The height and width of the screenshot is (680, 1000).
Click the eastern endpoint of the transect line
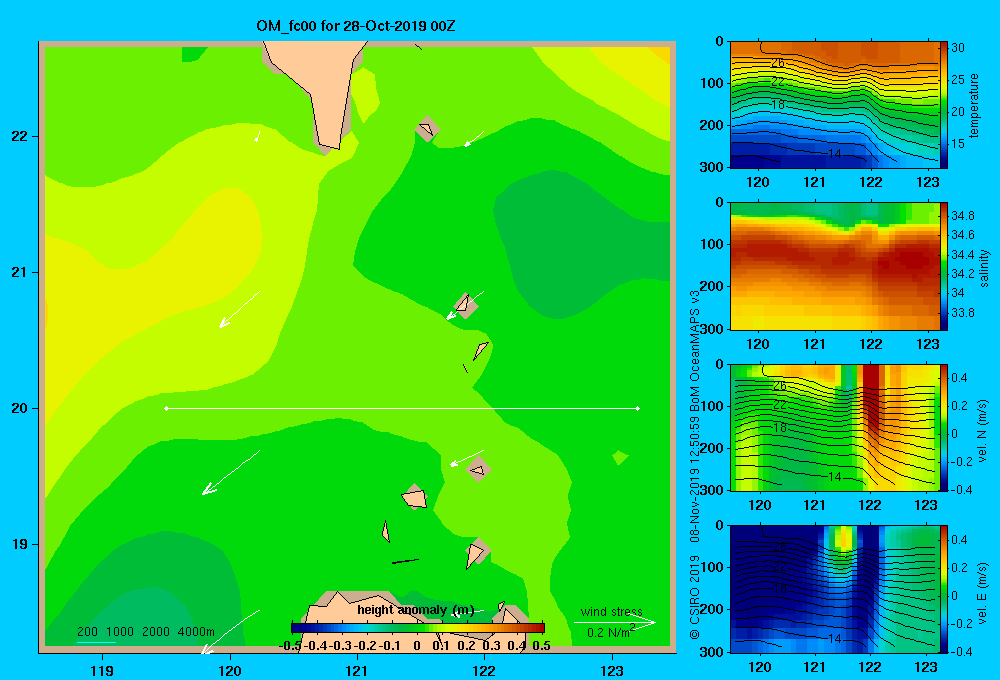pyautogui.click(x=638, y=408)
